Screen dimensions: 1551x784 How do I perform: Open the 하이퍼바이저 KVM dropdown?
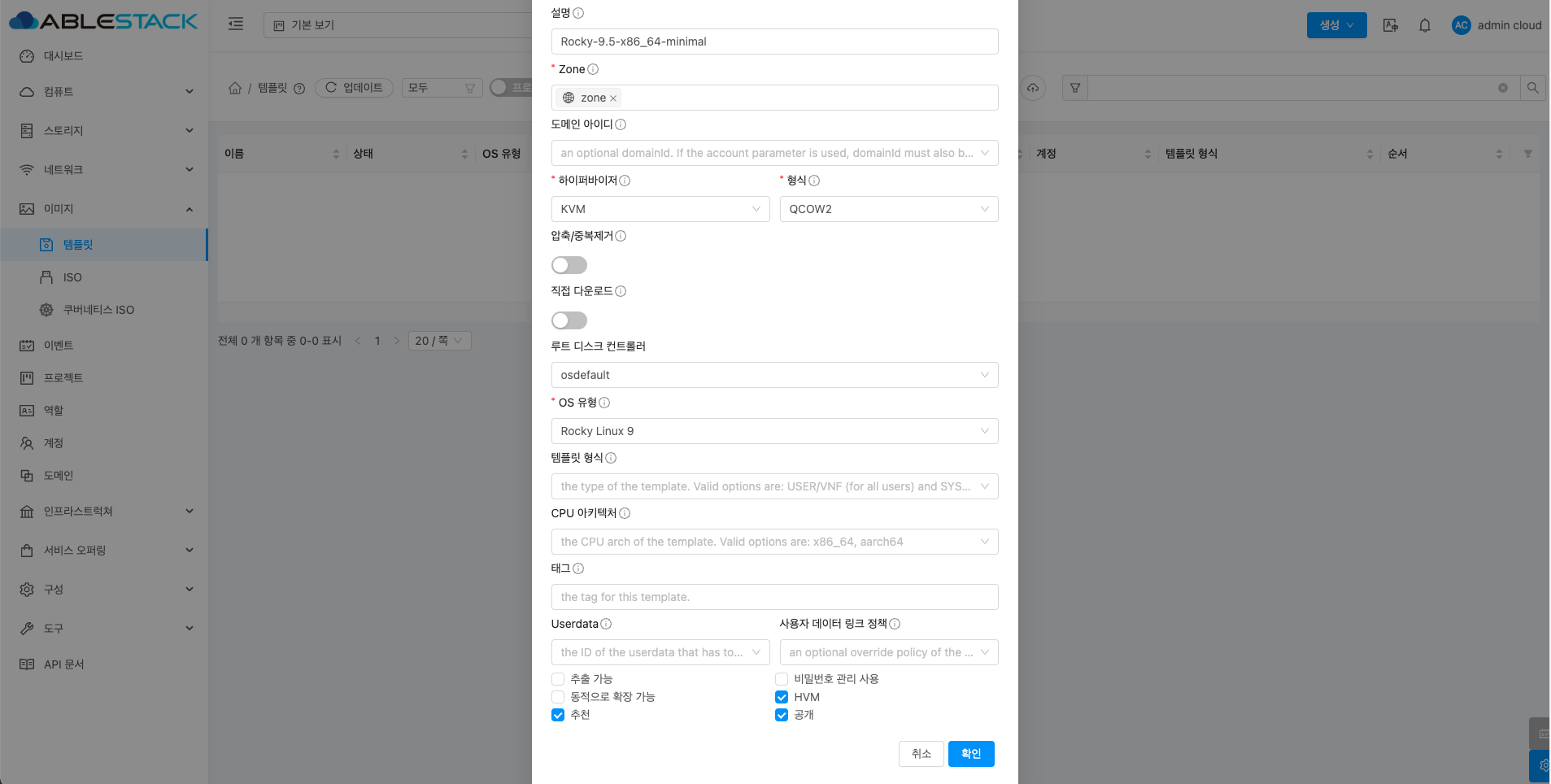click(660, 209)
